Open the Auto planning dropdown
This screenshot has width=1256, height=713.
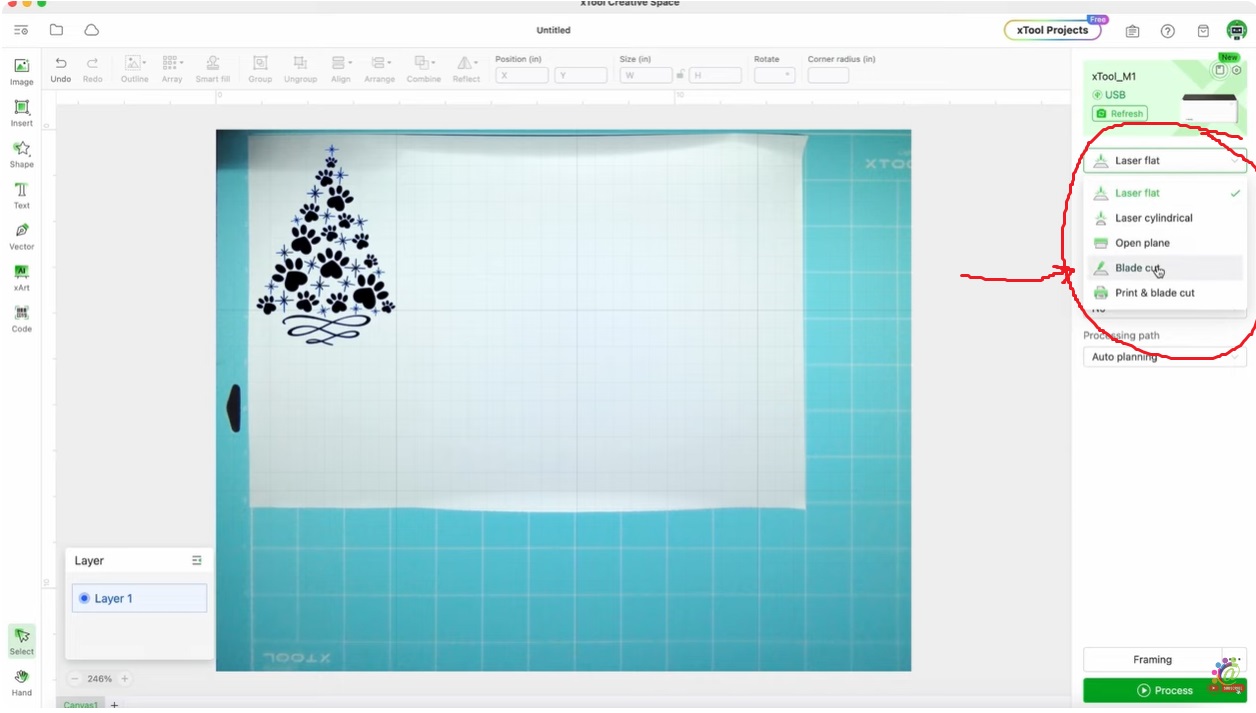(1164, 356)
